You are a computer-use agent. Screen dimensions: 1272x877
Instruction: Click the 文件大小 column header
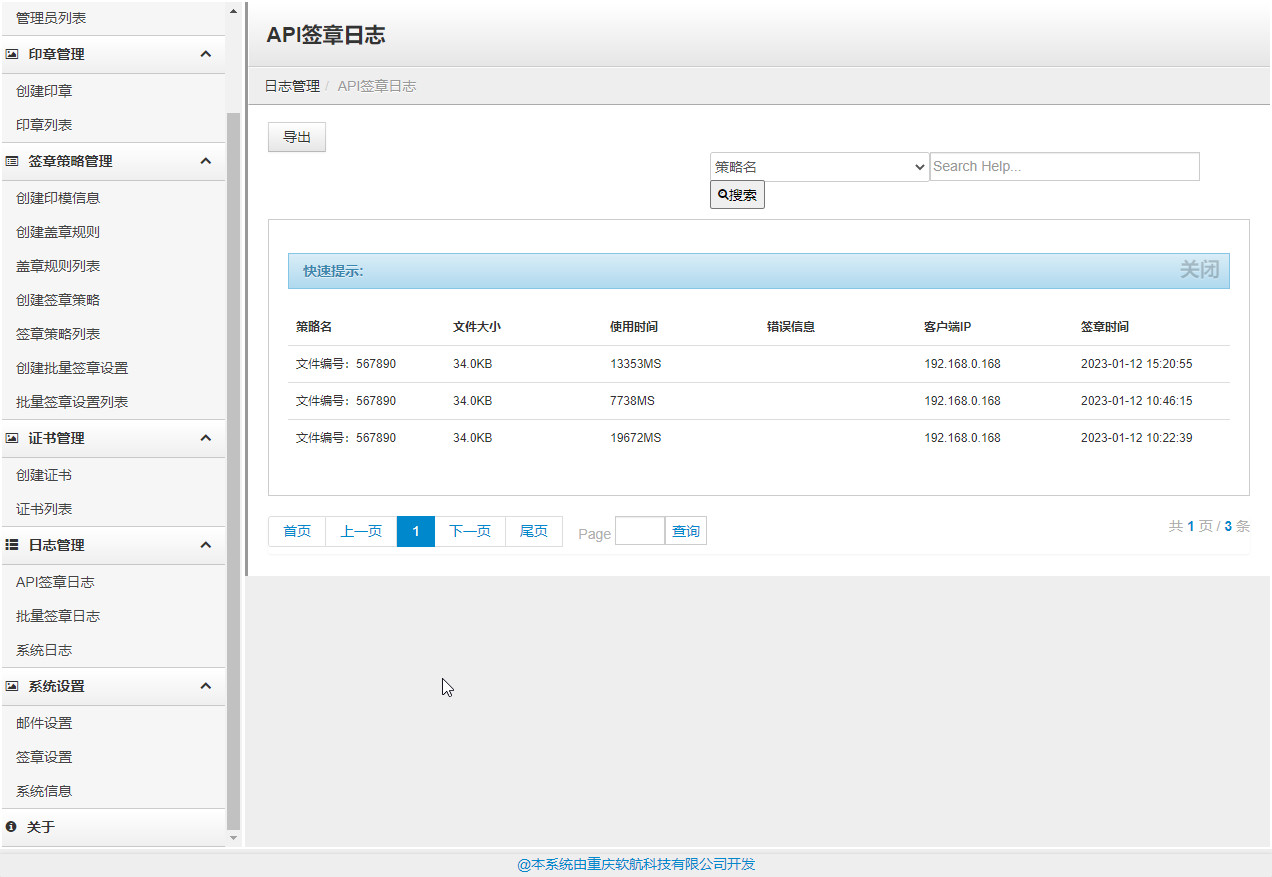coord(477,327)
